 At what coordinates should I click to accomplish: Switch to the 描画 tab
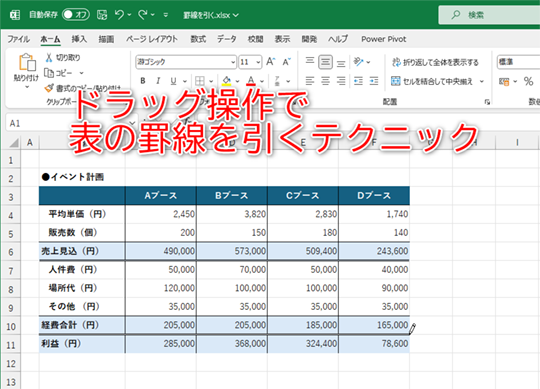point(106,39)
